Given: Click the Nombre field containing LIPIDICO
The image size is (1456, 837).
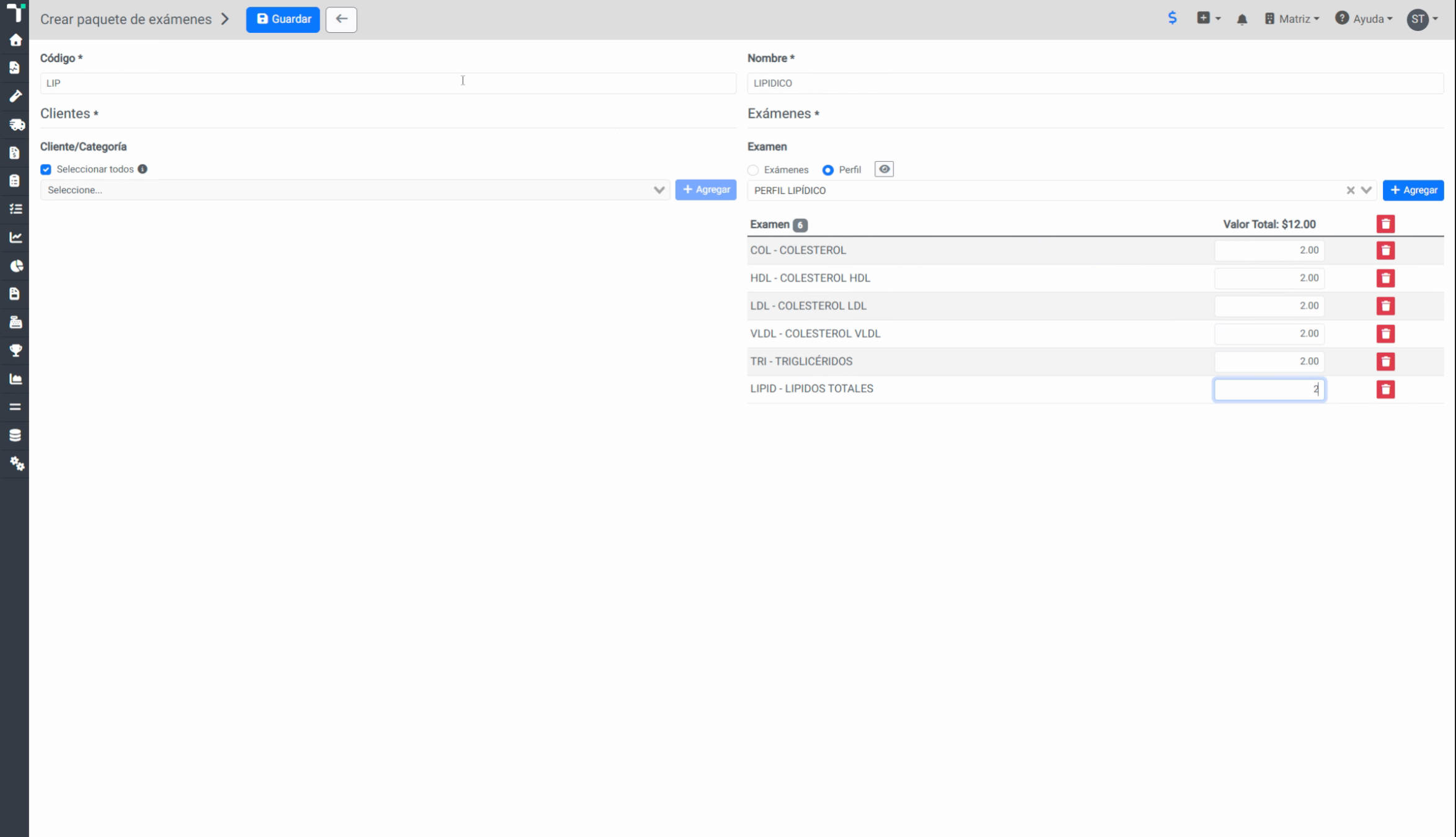Looking at the screenshot, I should pos(1095,83).
